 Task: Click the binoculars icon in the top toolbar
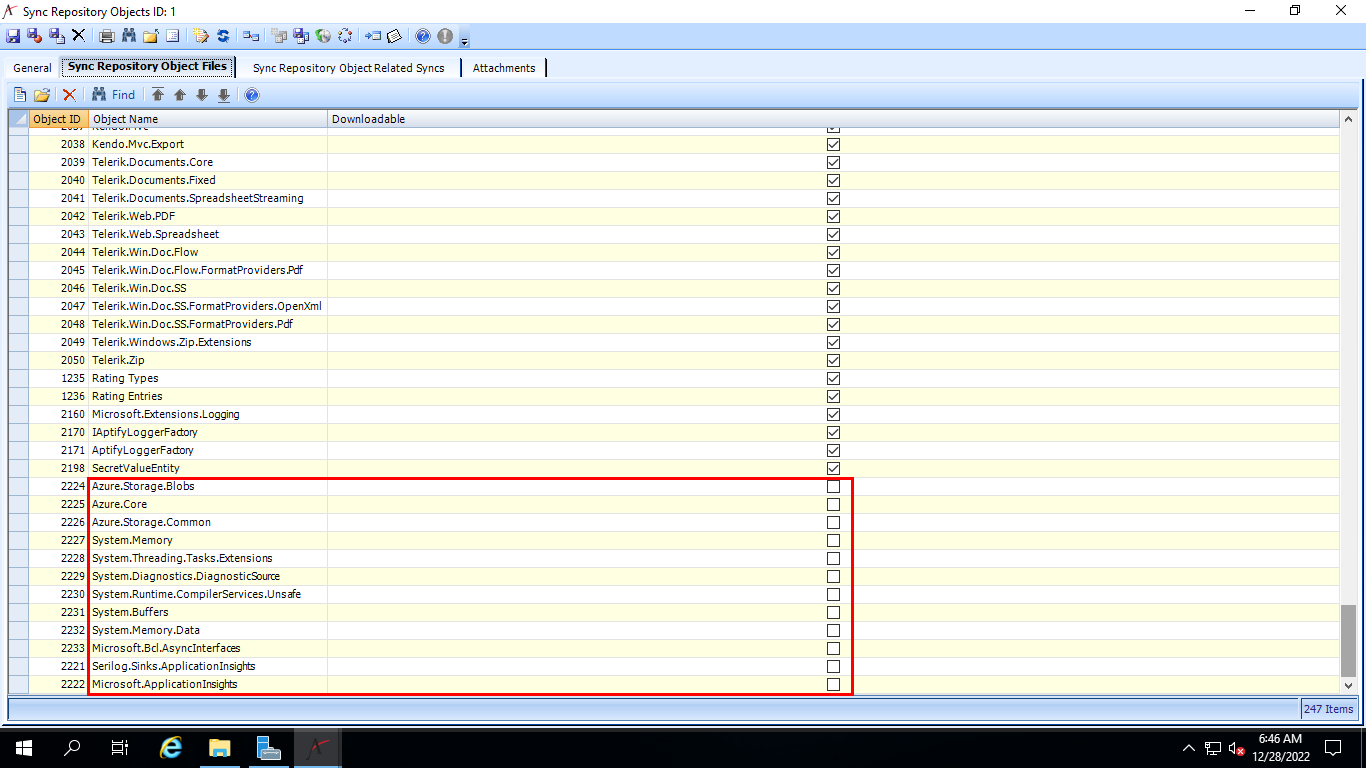129,36
